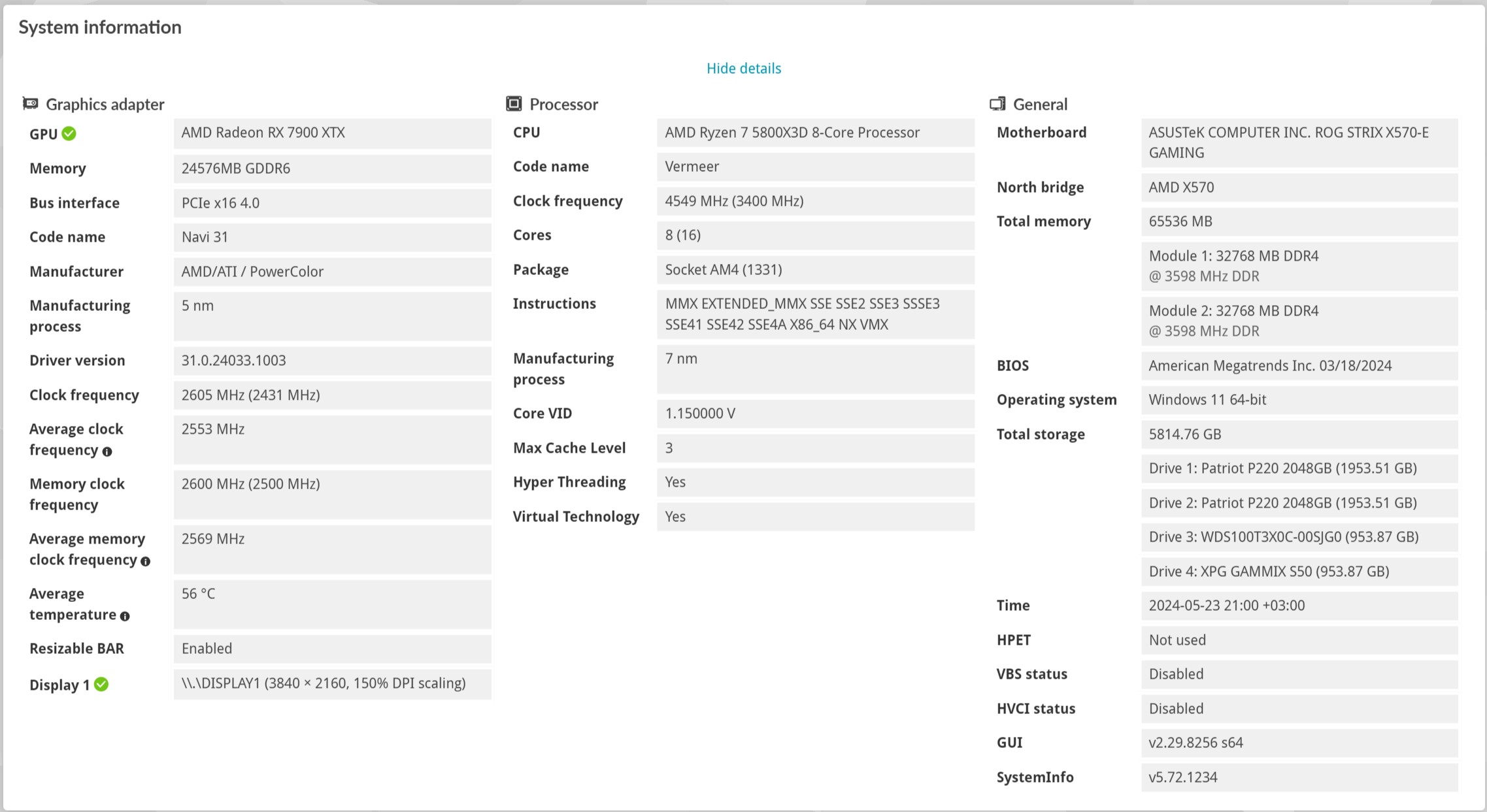Click the Socket AM4 (1331) value
This screenshot has height=812, width=1487.
[x=816, y=270]
